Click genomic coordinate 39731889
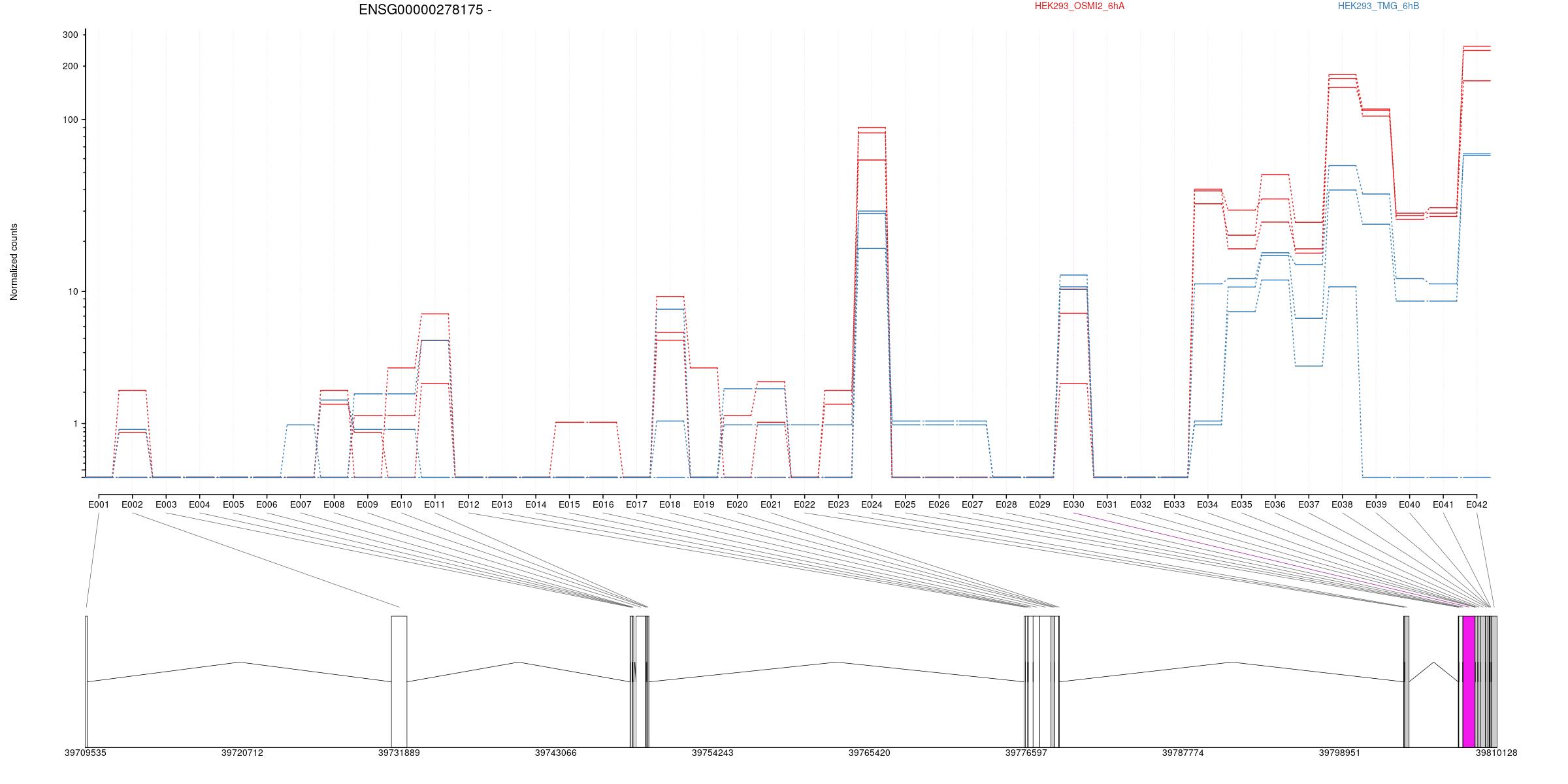This screenshot has width=1568, height=784. click(399, 753)
